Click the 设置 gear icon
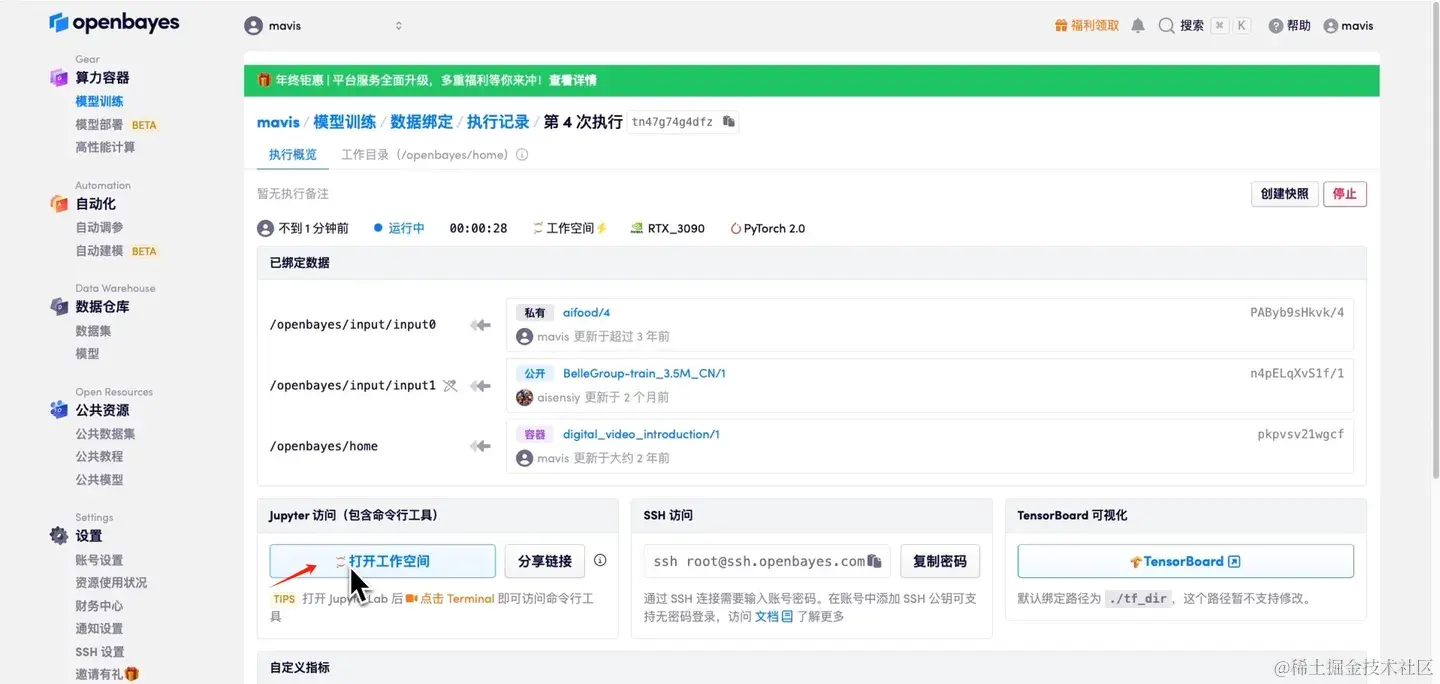The image size is (1440, 684). pyautogui.click(x=59, y=535)
